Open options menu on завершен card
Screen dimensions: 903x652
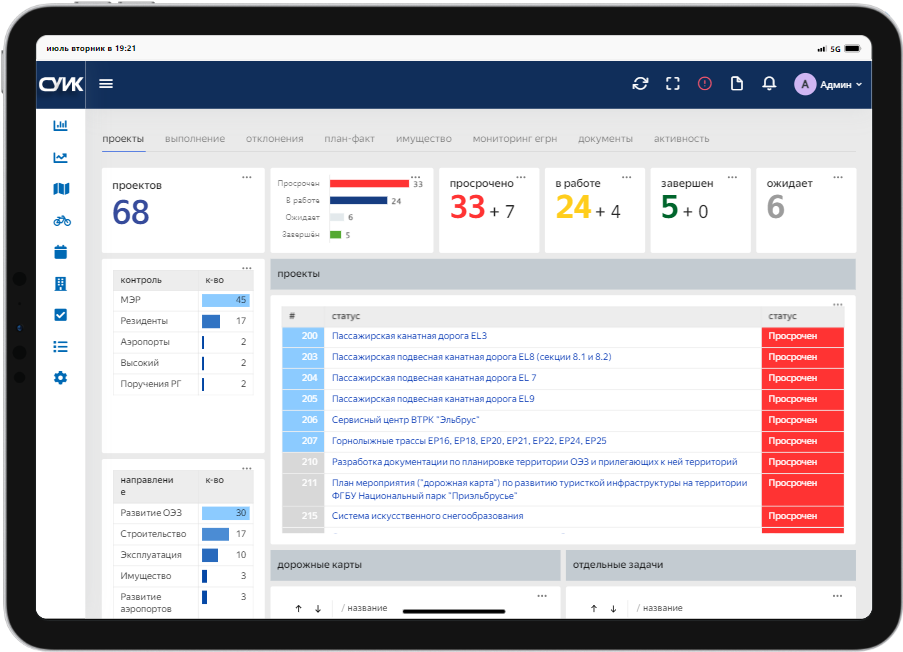point(733,177)
